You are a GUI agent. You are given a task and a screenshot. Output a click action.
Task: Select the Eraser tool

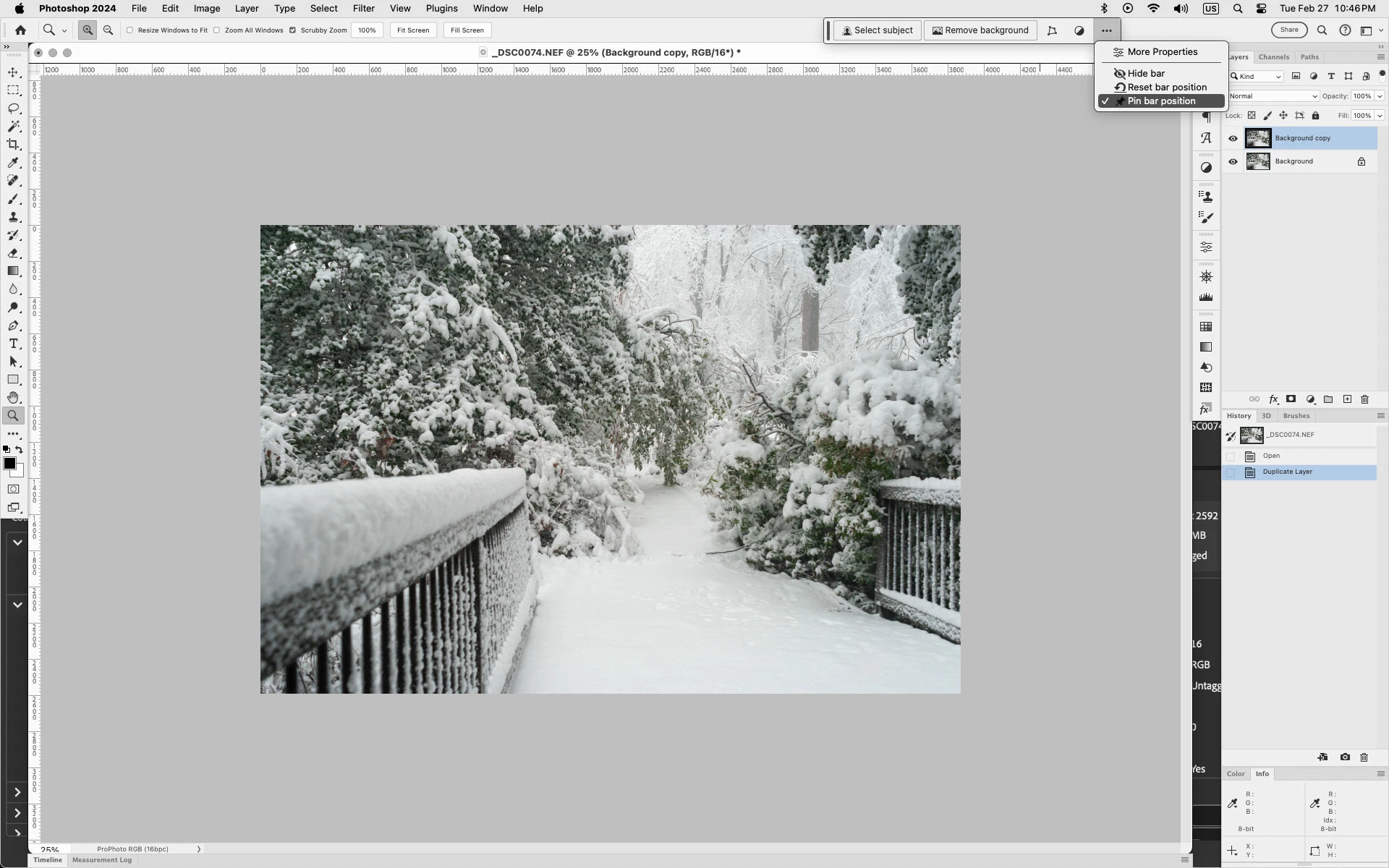13,253
